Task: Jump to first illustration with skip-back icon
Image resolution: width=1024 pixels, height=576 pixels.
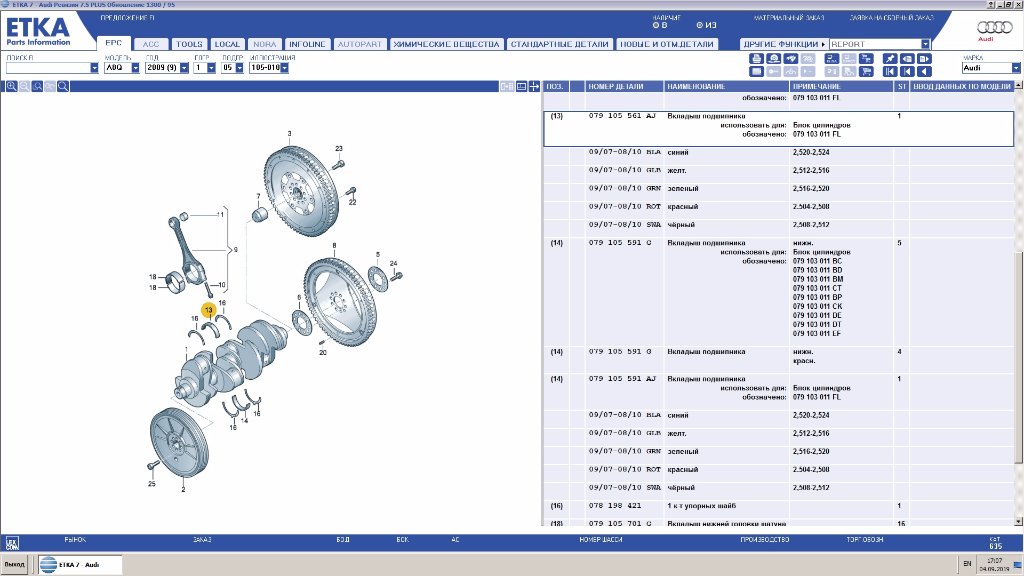Action: (x=890, y=71)
